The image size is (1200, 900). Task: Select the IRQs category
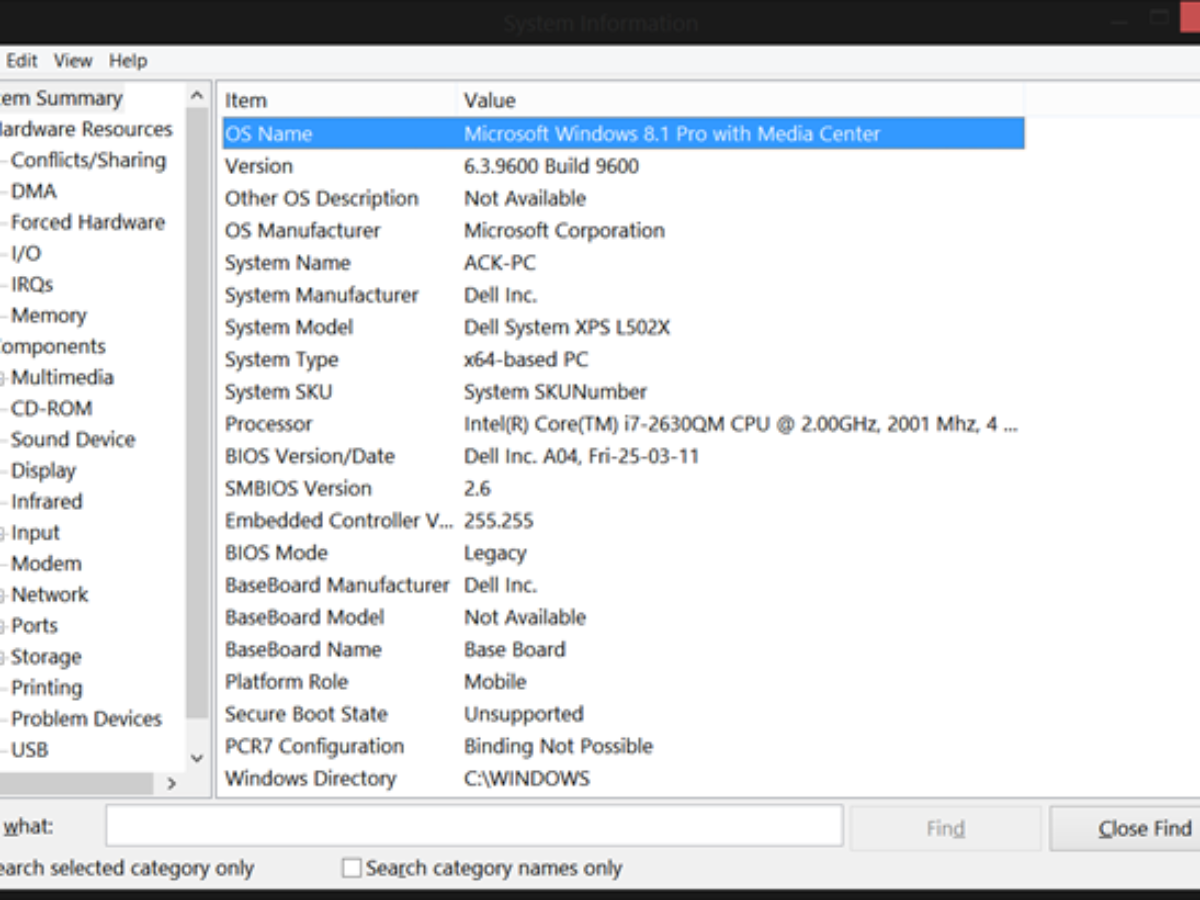click(32, 284)
